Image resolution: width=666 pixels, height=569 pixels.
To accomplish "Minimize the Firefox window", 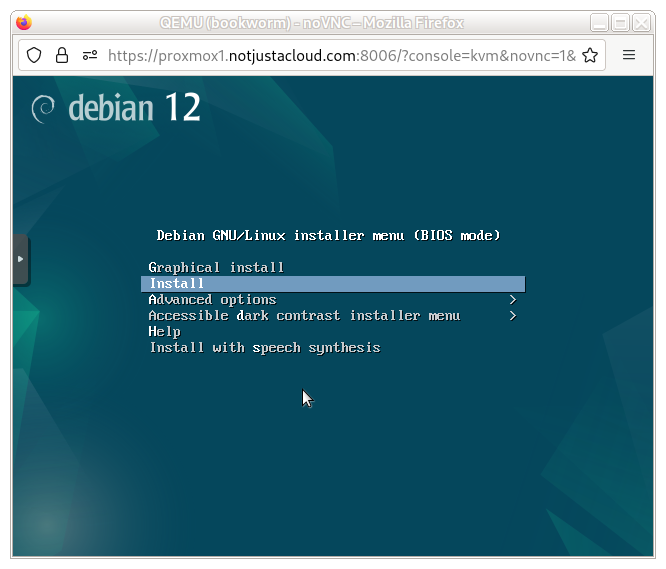I will click(599, 23).
